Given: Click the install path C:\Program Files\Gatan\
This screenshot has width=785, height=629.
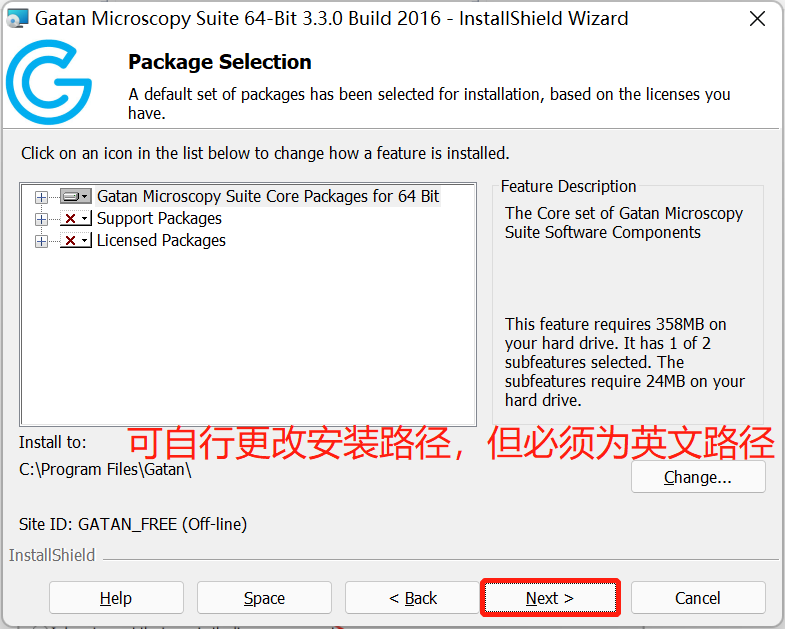Looking at the screenshot, I should [105, 470].
